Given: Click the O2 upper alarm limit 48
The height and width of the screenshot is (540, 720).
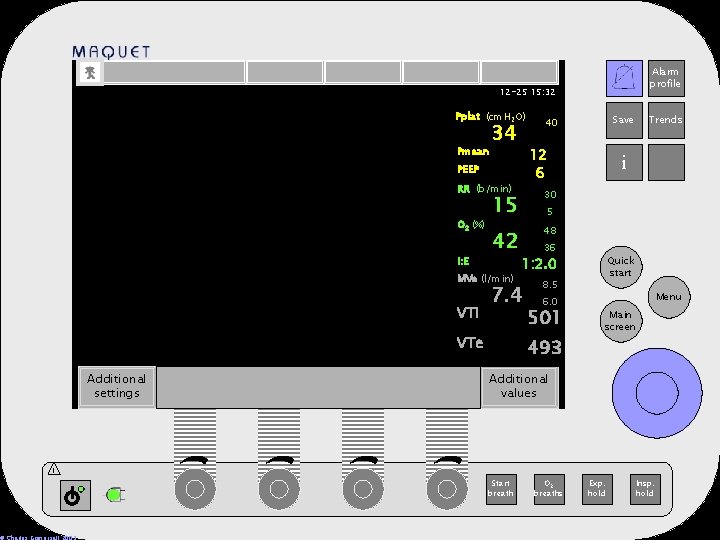Looking at the screenshot, I should coord(550,231).
